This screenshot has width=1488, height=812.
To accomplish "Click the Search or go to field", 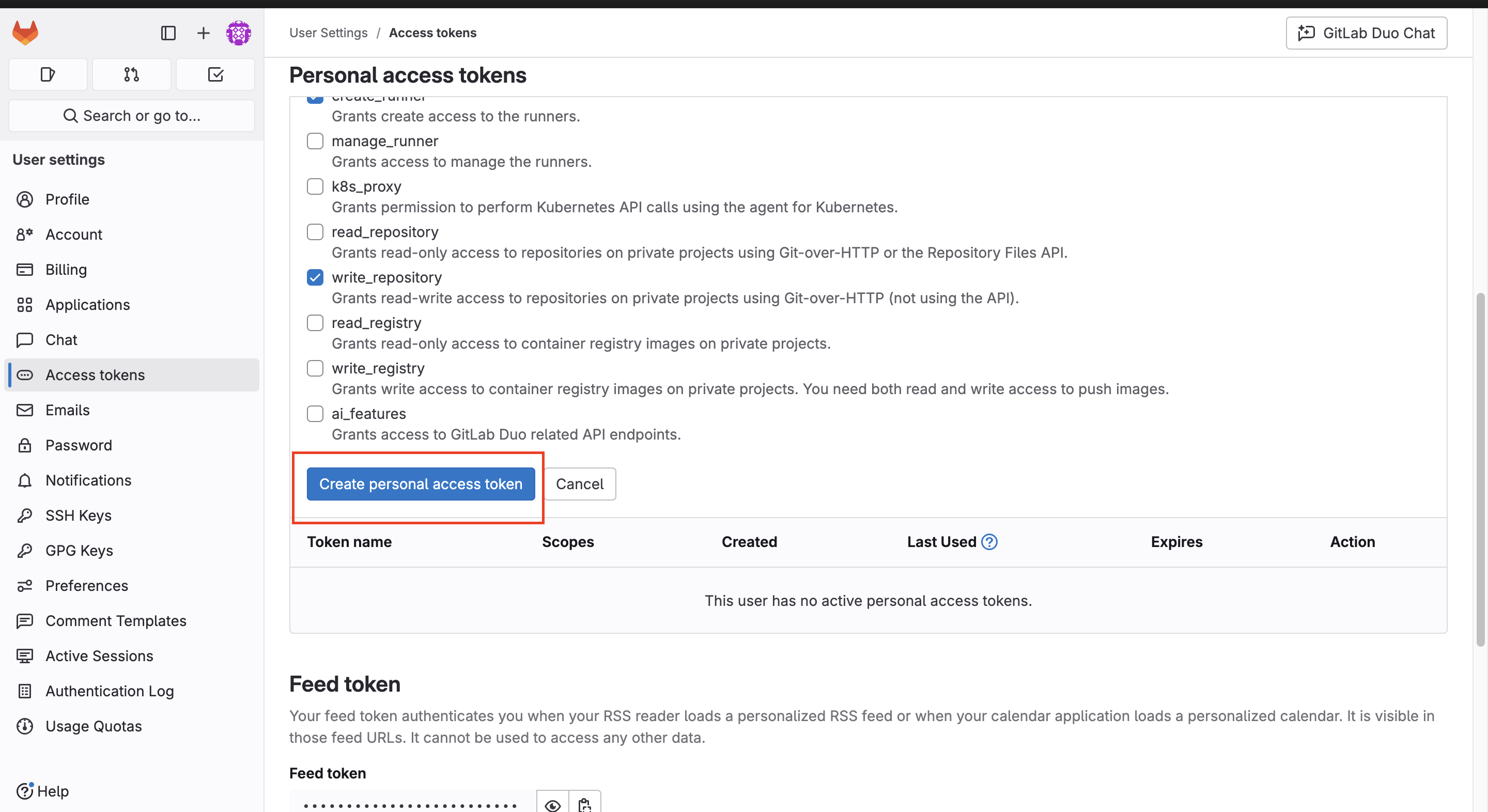I will click(x=132, y=116).
